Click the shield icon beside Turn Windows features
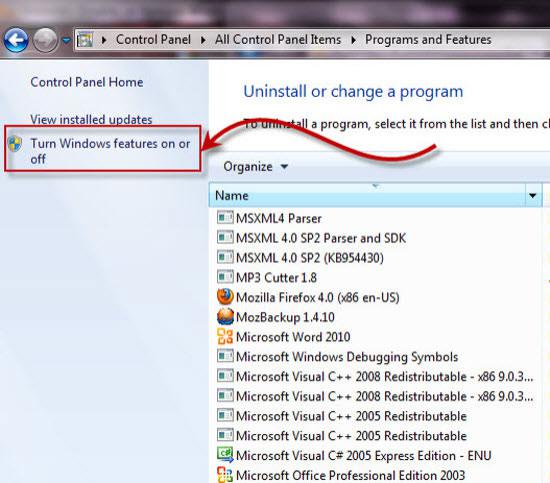Screen dimensions: 550x483 [x=15, y=143]
